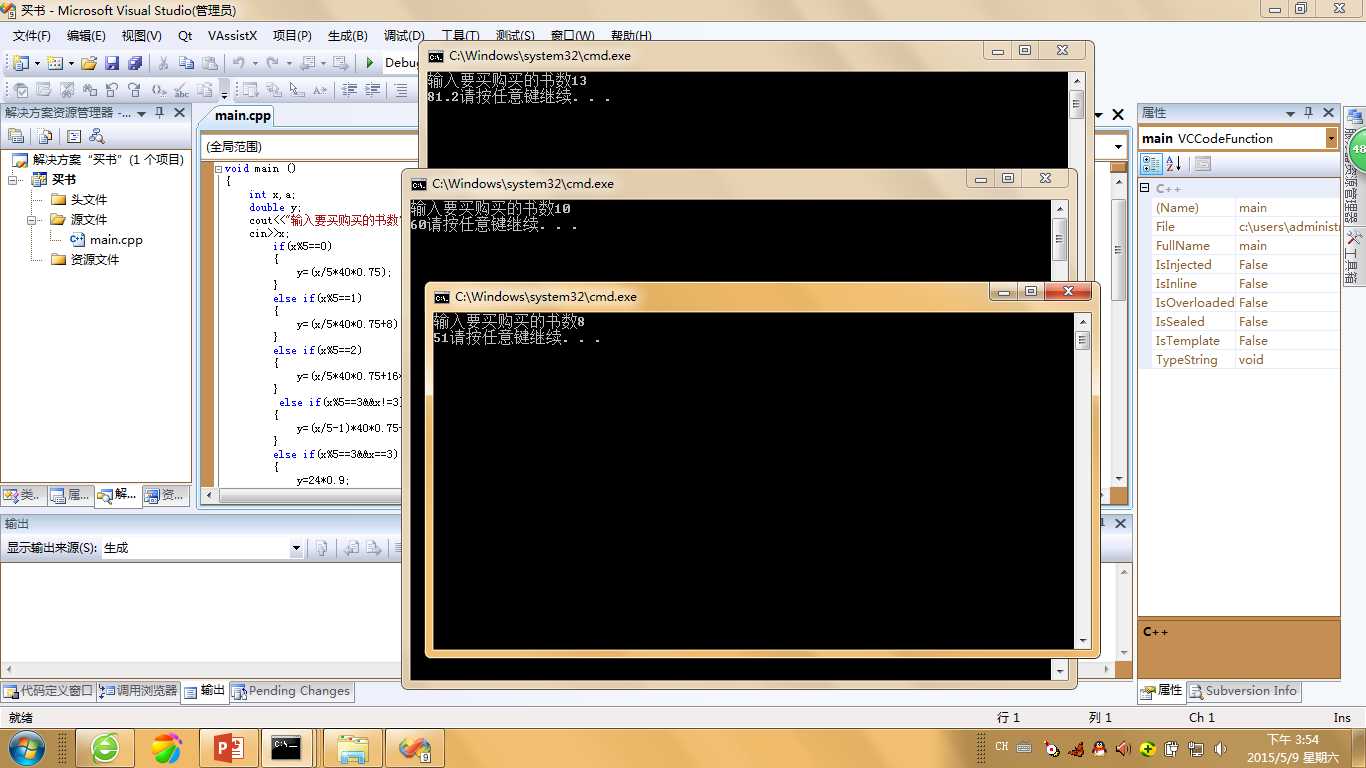Click the clock in the taskbar

coord(1293,748)
